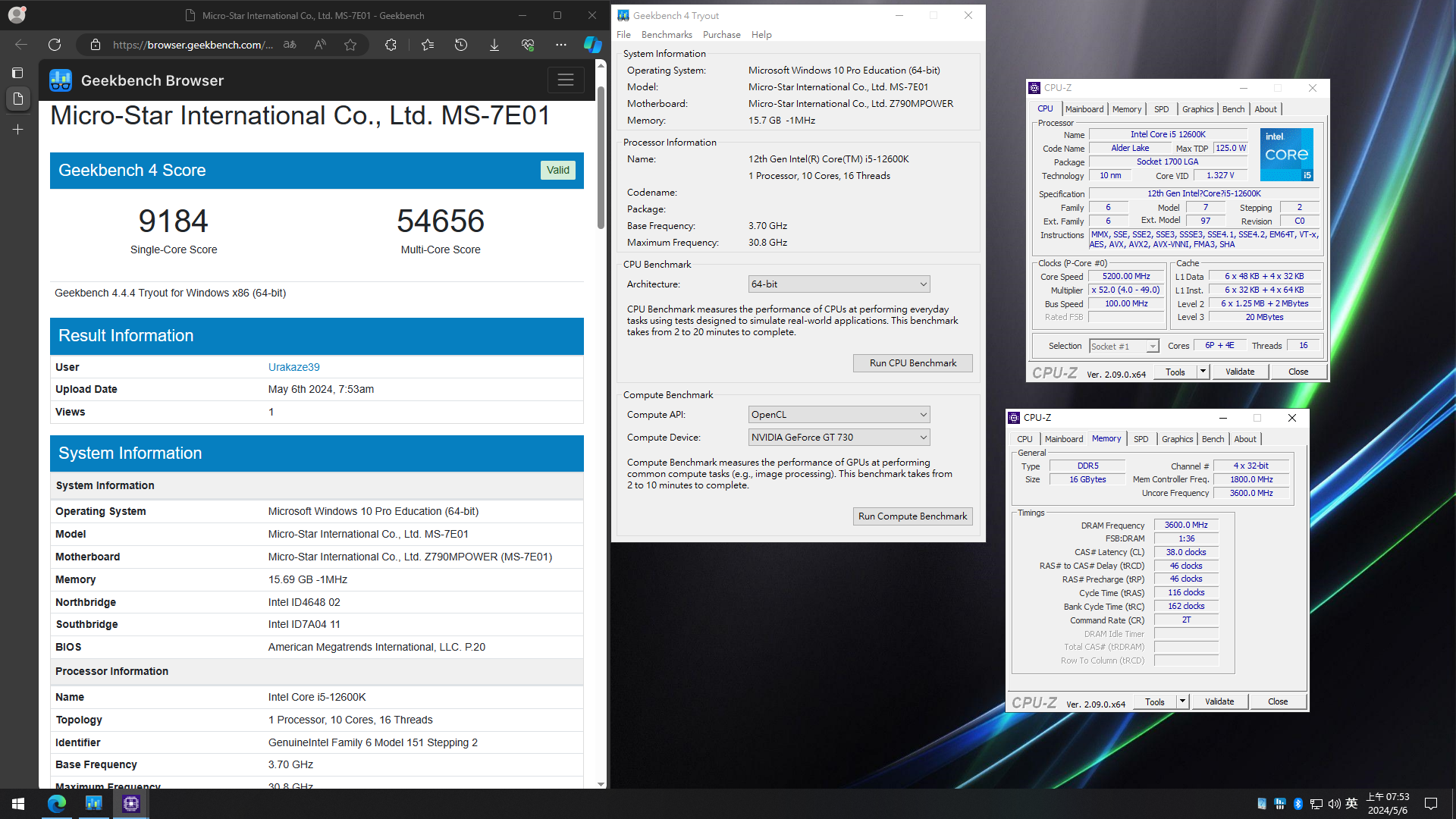Open the notification center icon
Viewport: 1456px width, 819px height.
click(x=1431, y=804)
